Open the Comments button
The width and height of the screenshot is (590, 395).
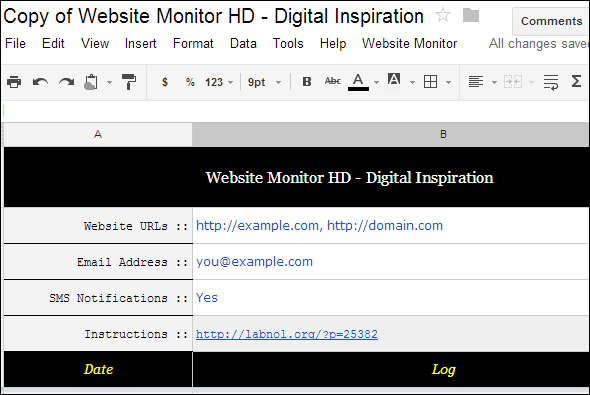[551, 21]
